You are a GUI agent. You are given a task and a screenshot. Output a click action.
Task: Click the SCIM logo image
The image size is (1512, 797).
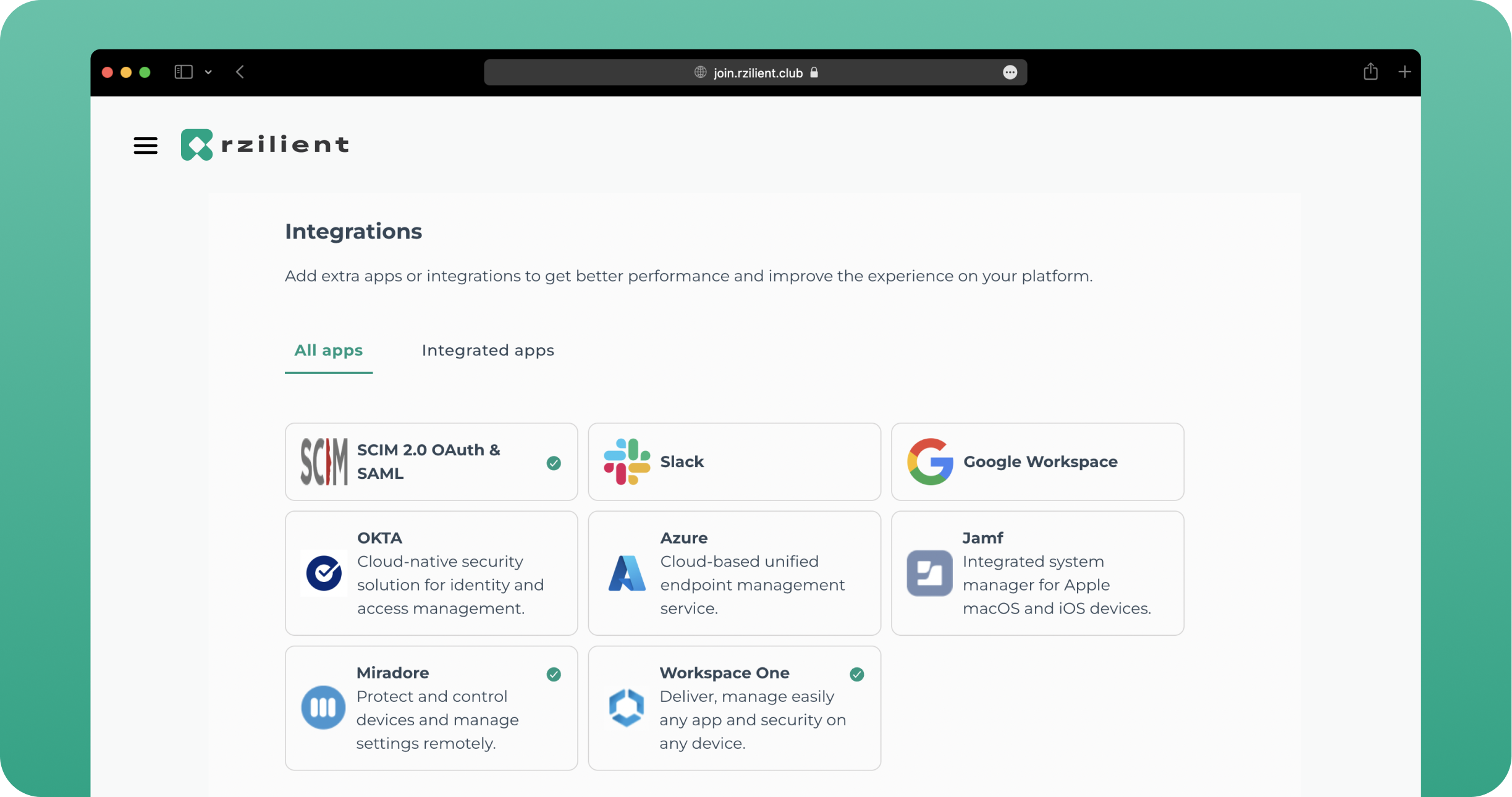point(324,462)
